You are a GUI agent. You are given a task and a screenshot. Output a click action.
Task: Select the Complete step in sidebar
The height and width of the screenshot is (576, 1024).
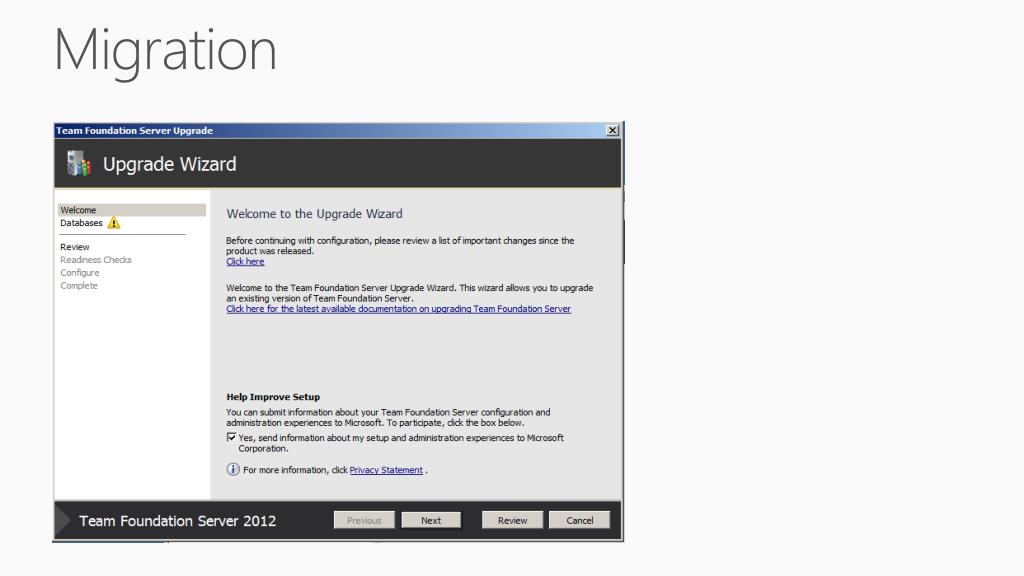79,286
